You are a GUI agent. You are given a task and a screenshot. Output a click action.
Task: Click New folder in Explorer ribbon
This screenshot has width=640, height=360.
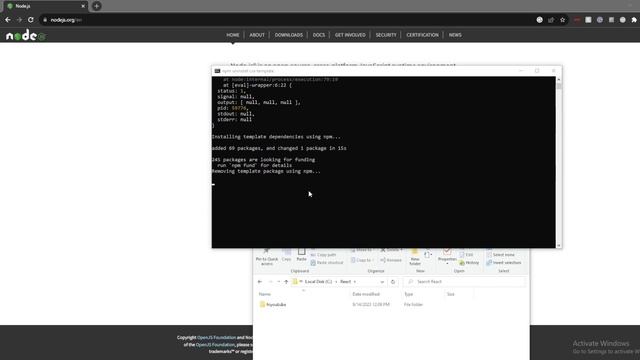coord(415,256)
